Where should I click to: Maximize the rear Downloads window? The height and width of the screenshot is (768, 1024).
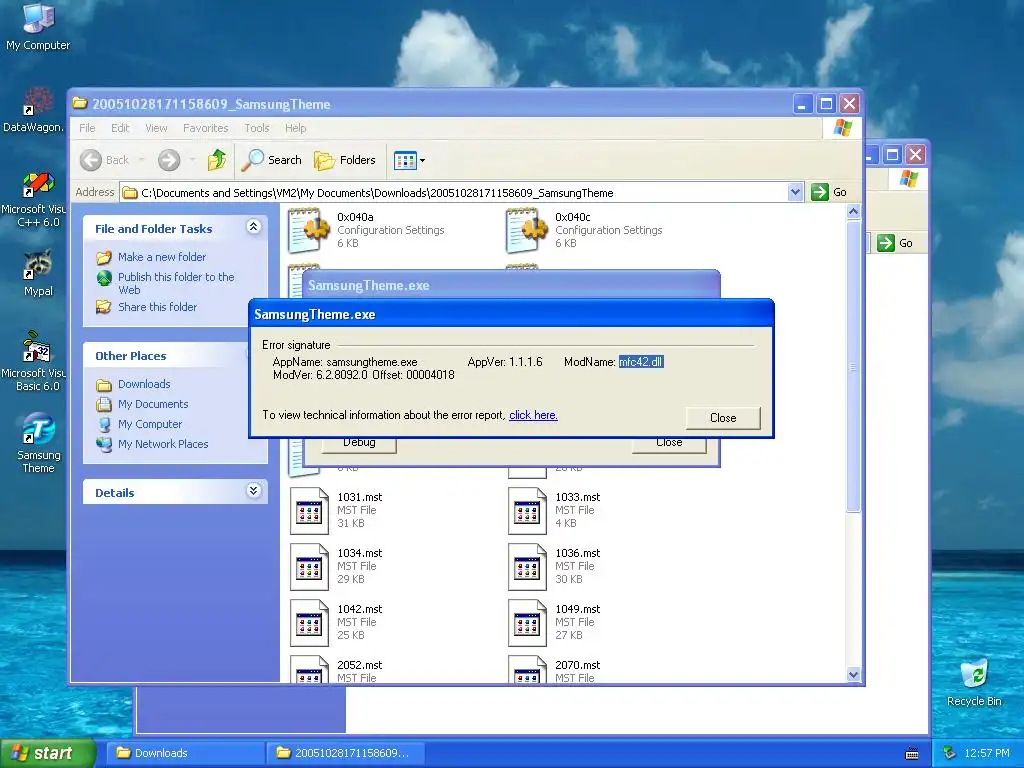coord(892,155)
